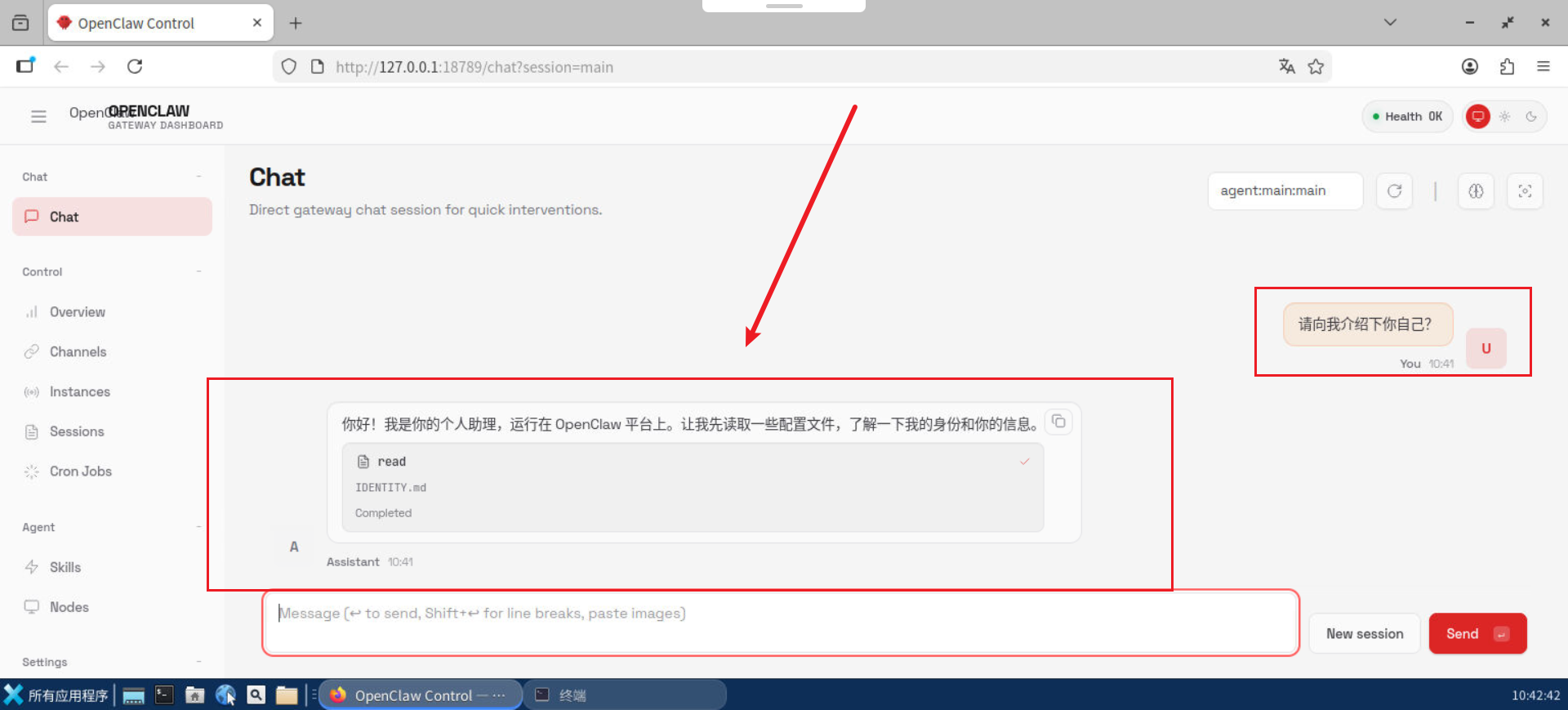Expand the read IDENTITY.md tool card
Screen dimensions: 1568x710
(x=693, y=488)
